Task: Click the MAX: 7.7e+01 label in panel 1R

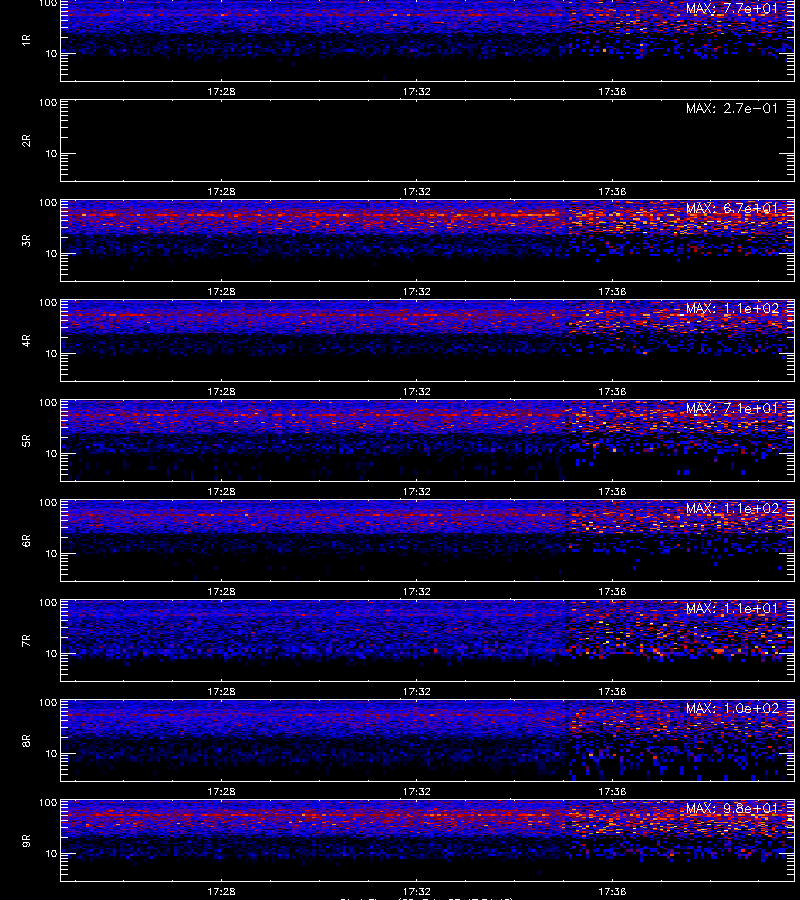Action: [x=732, y=9]
